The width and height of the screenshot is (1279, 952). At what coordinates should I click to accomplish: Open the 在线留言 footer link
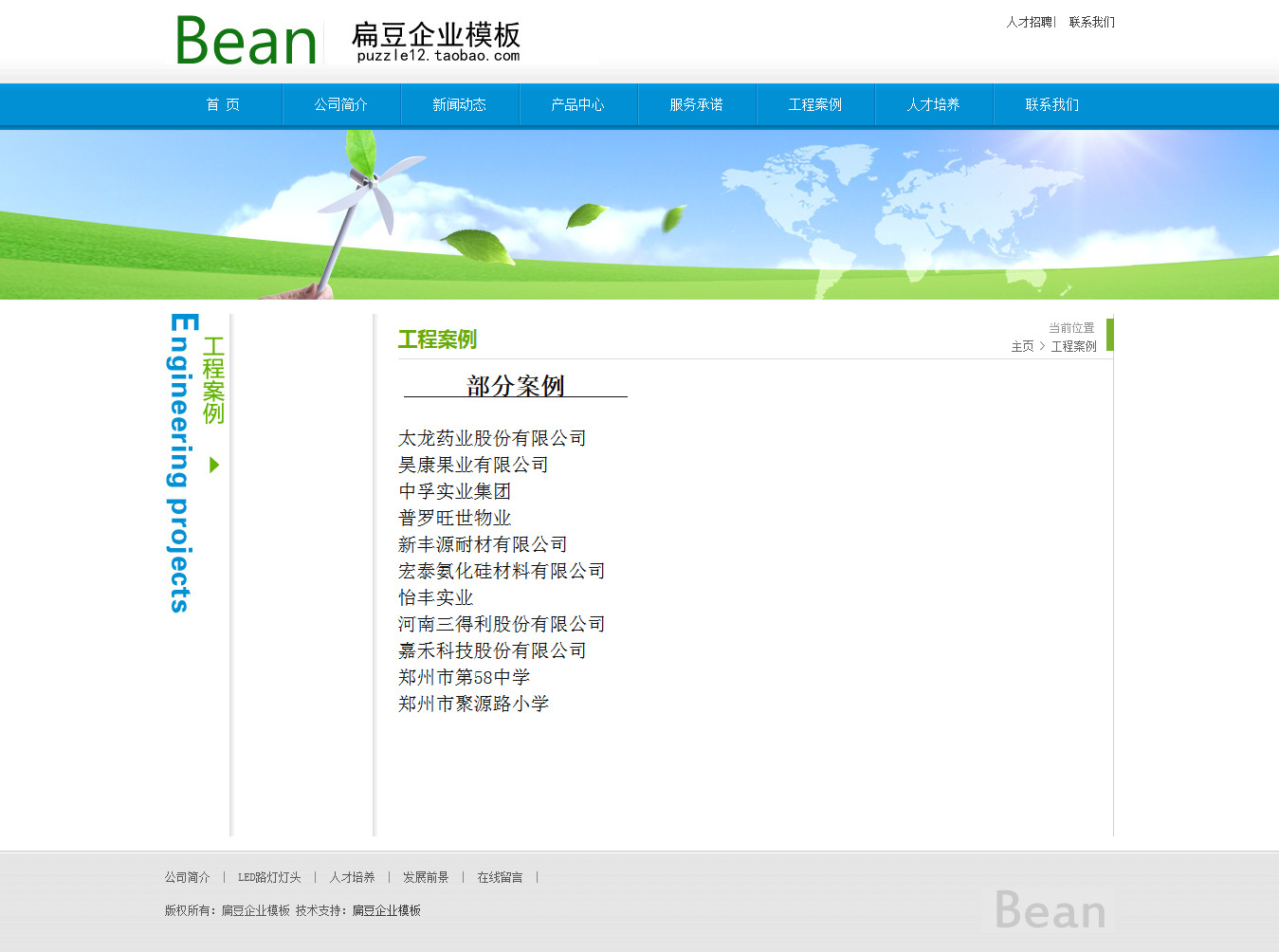(500, 878)
